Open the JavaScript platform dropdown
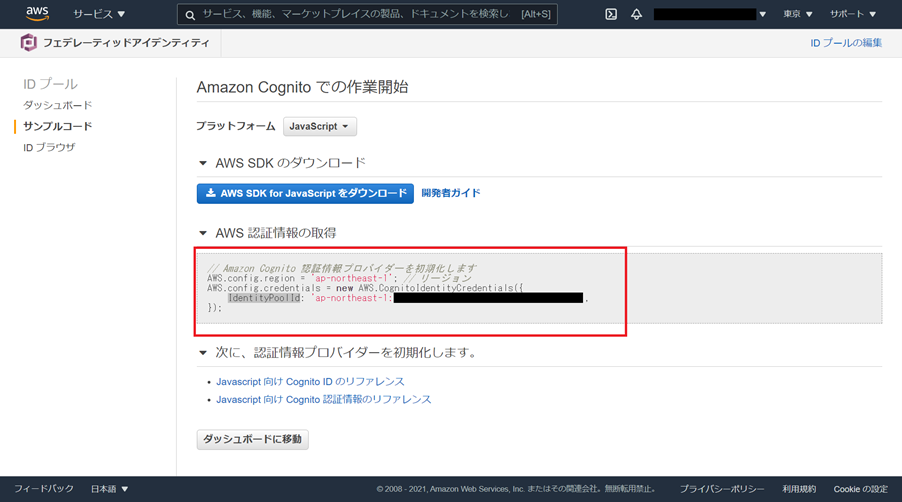The width and height of the screenshot is (902, 502). [320, 127]
